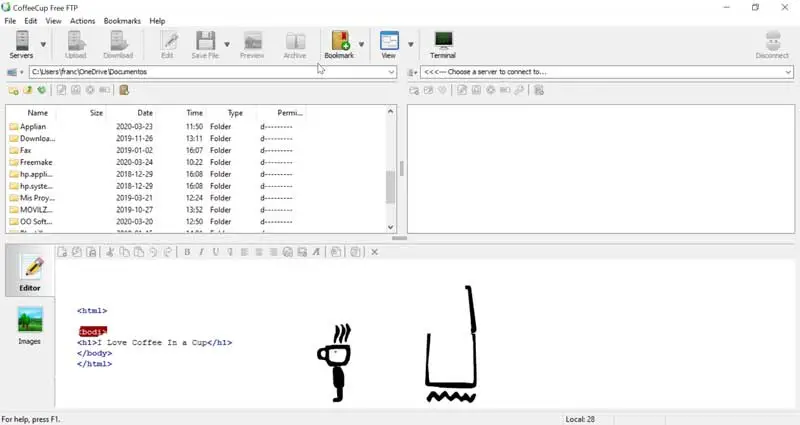Toggle bold formatting in editor
800x425 pixels.
[x=187, y=252]
